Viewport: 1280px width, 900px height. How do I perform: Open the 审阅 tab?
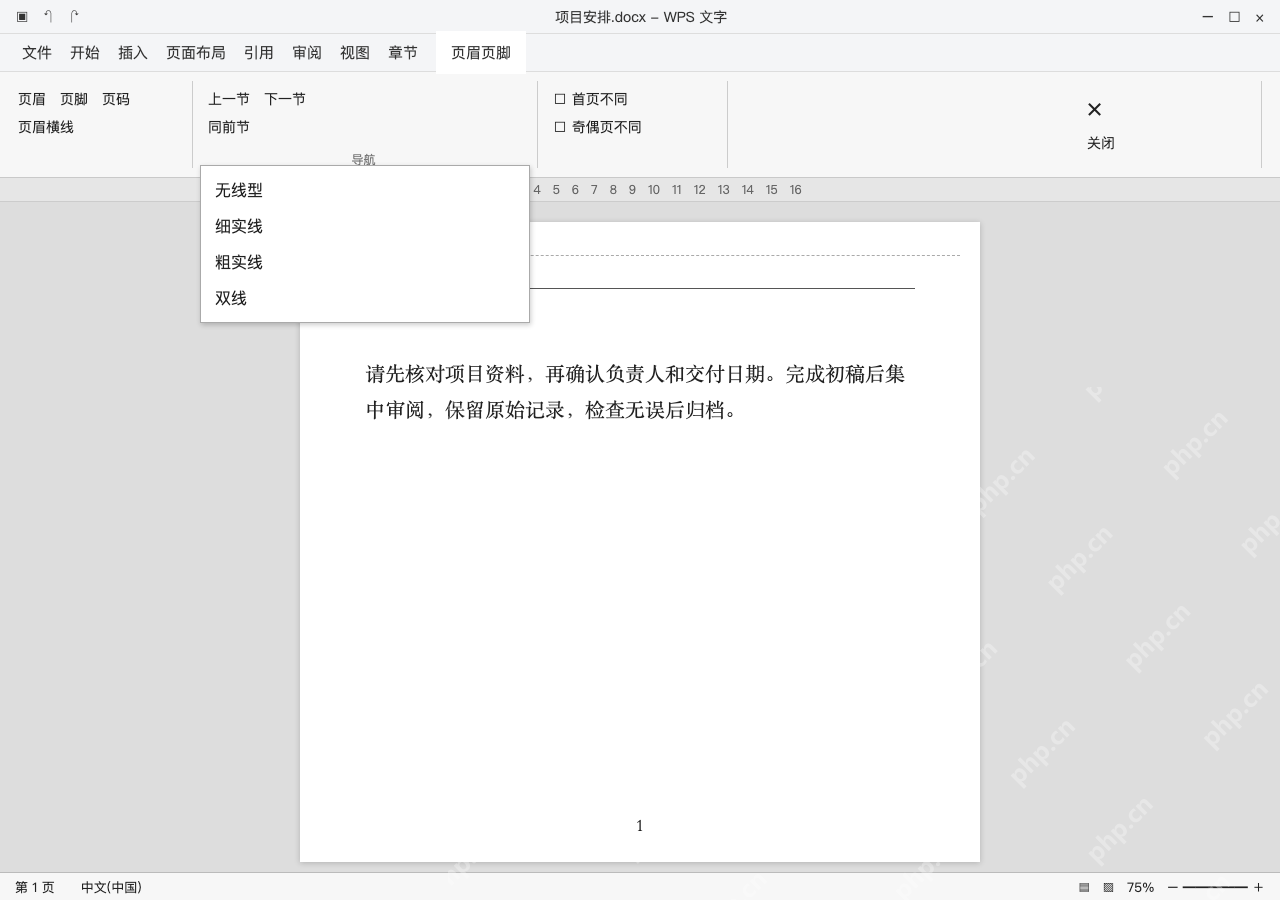coord(307,53)
